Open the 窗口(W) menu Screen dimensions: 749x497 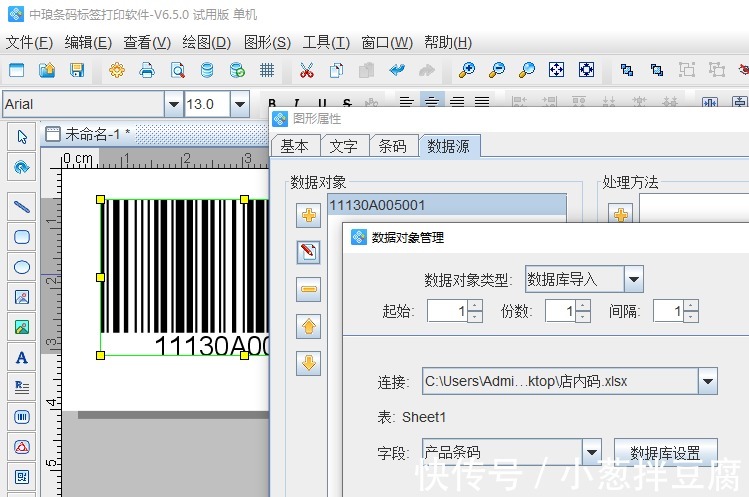(387, 43)
